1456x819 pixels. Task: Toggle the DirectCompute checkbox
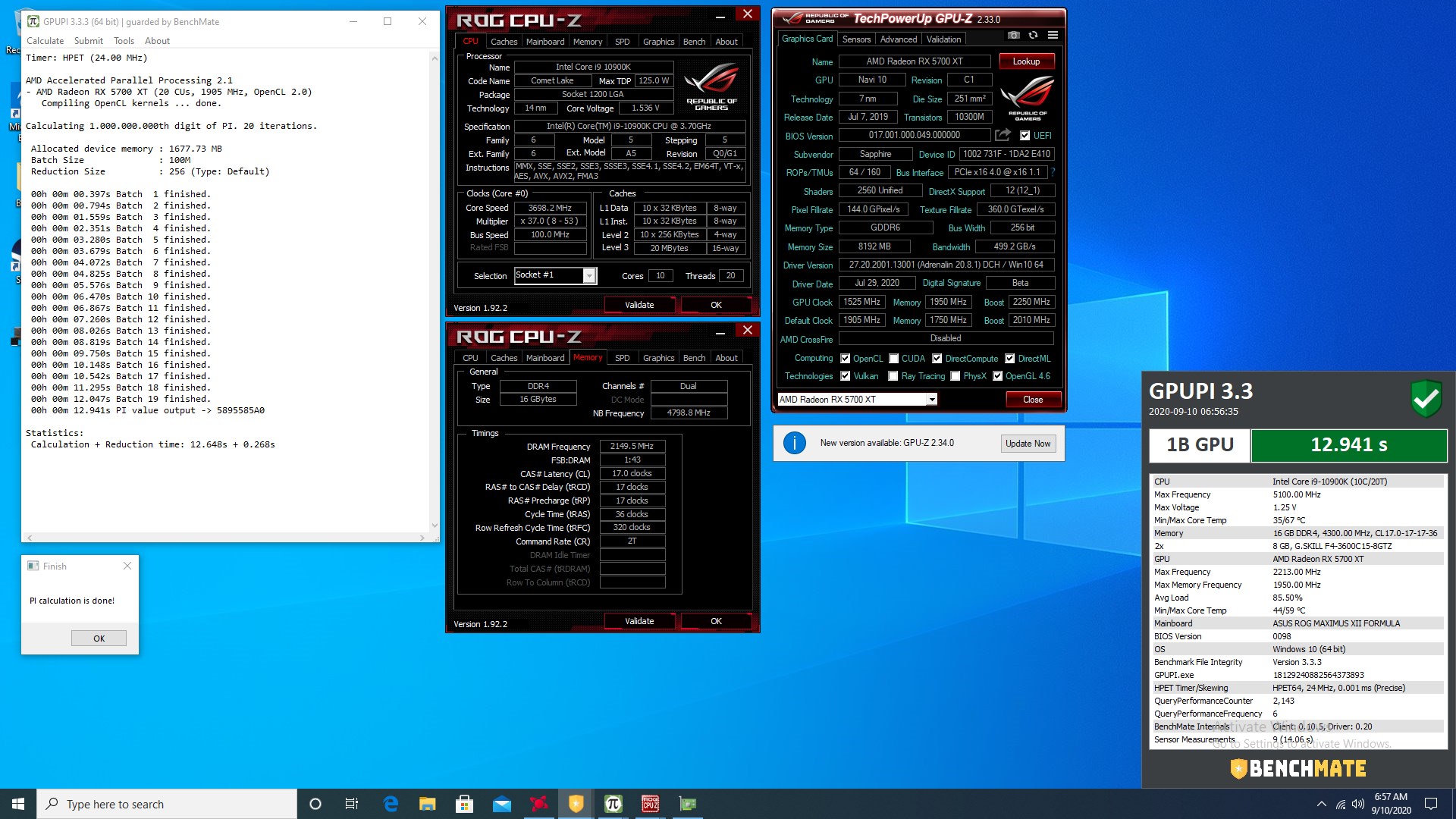point(937,359)
